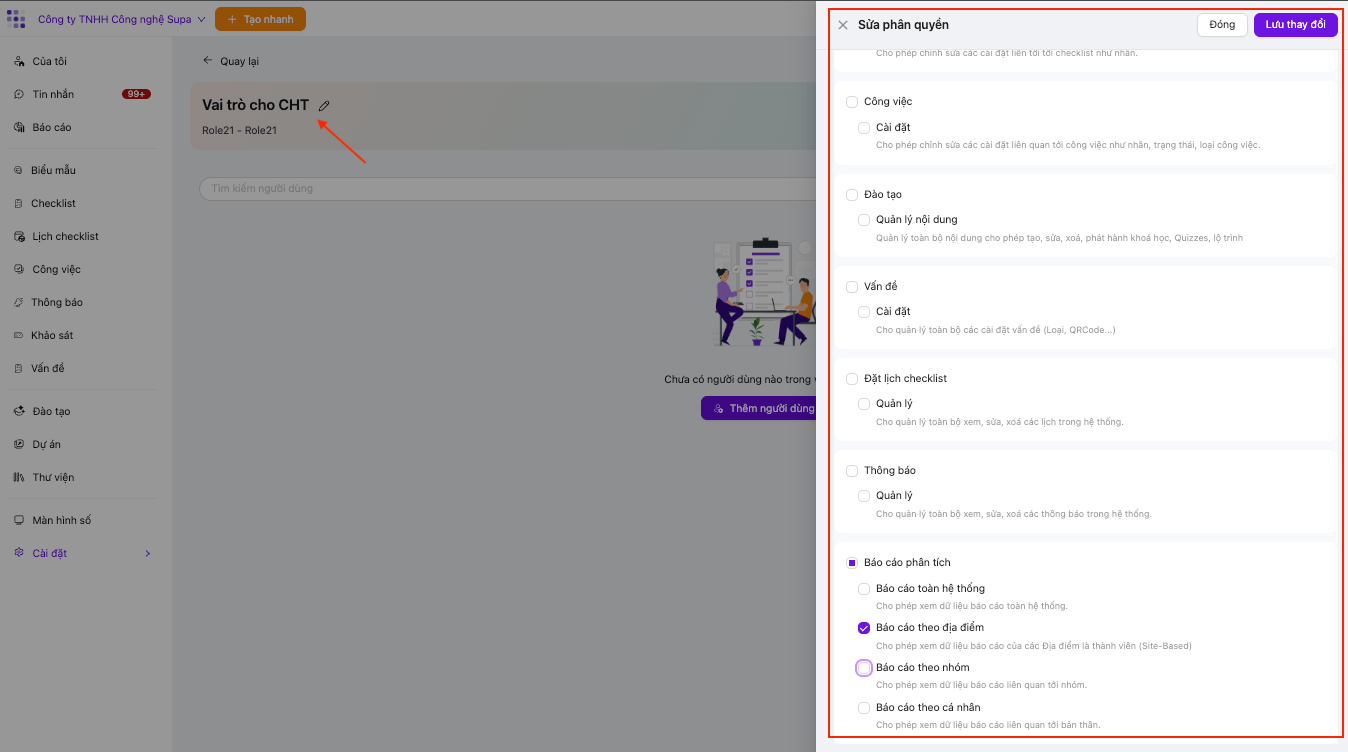
Task: Check Quản lý under Thông báo
Action: point(864,496)
